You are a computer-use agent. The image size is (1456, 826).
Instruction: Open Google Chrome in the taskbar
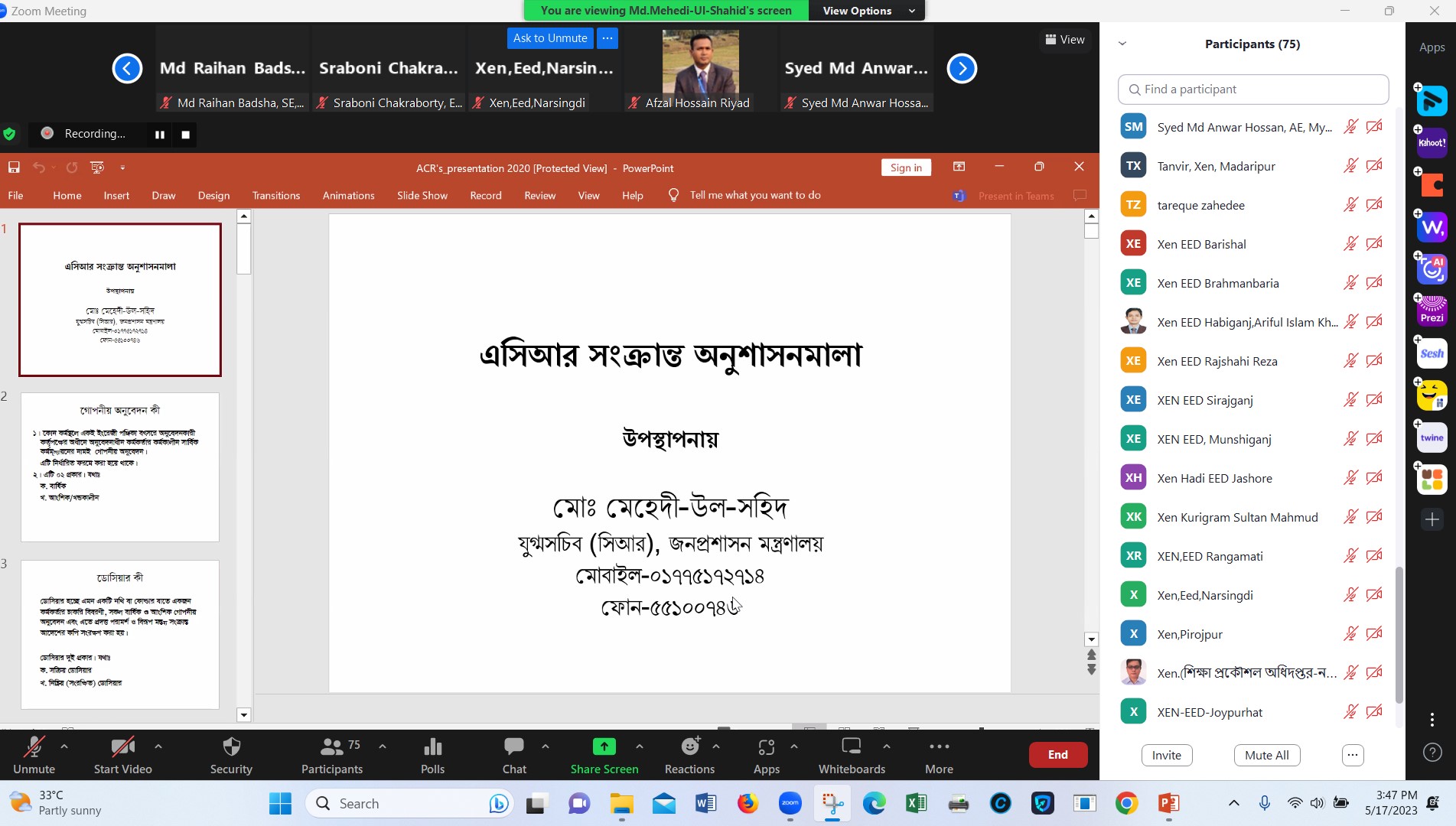pos(1126,803)
